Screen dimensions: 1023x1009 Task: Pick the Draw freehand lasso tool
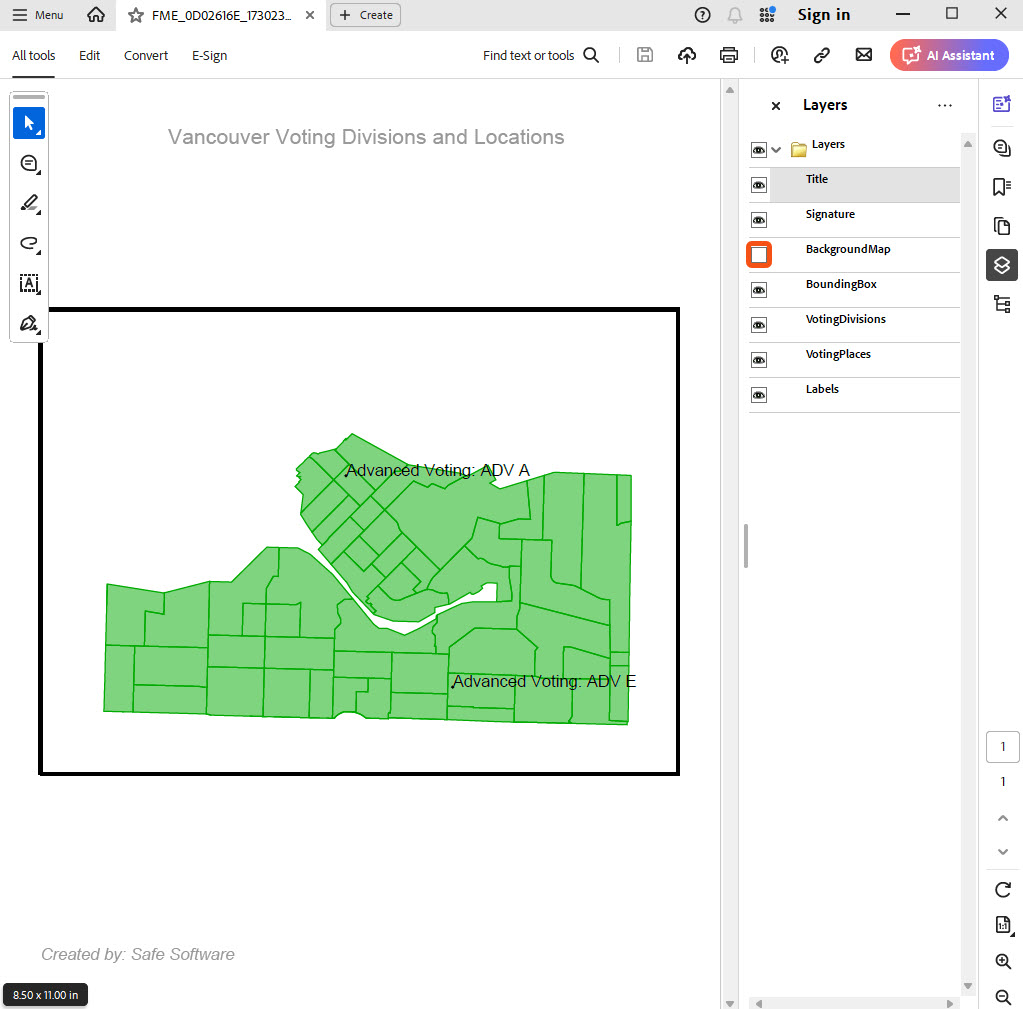pyautogui.click(x=29, y=243)
